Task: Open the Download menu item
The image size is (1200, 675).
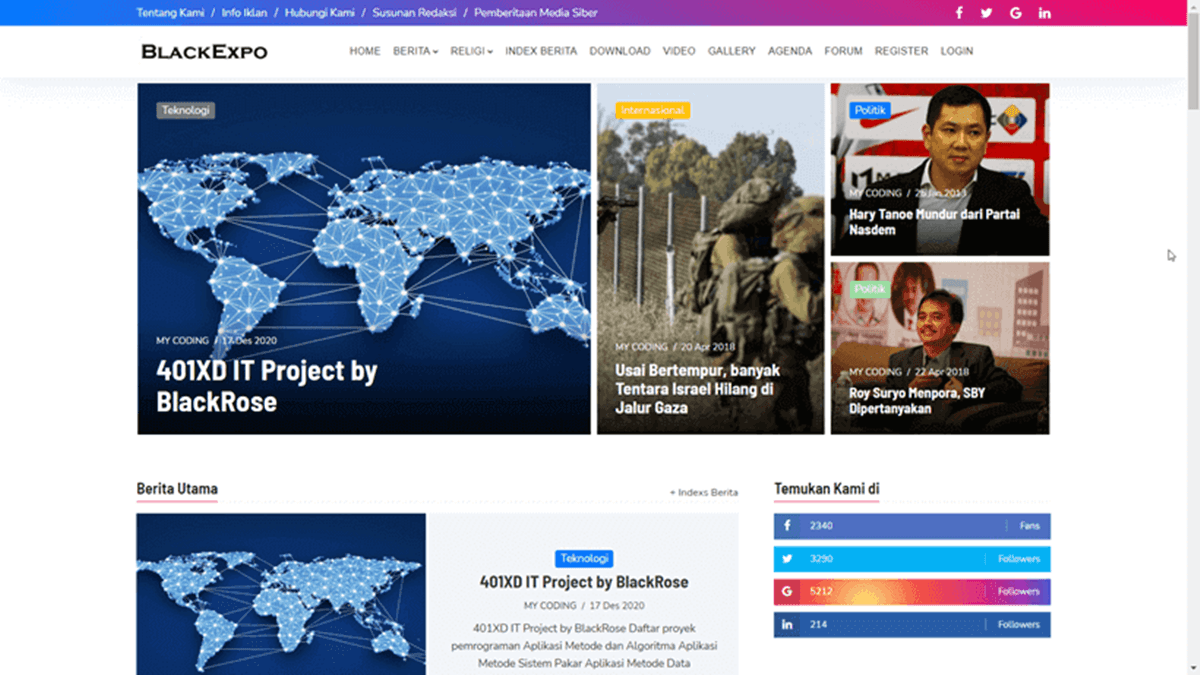Action: pos(620,51)
